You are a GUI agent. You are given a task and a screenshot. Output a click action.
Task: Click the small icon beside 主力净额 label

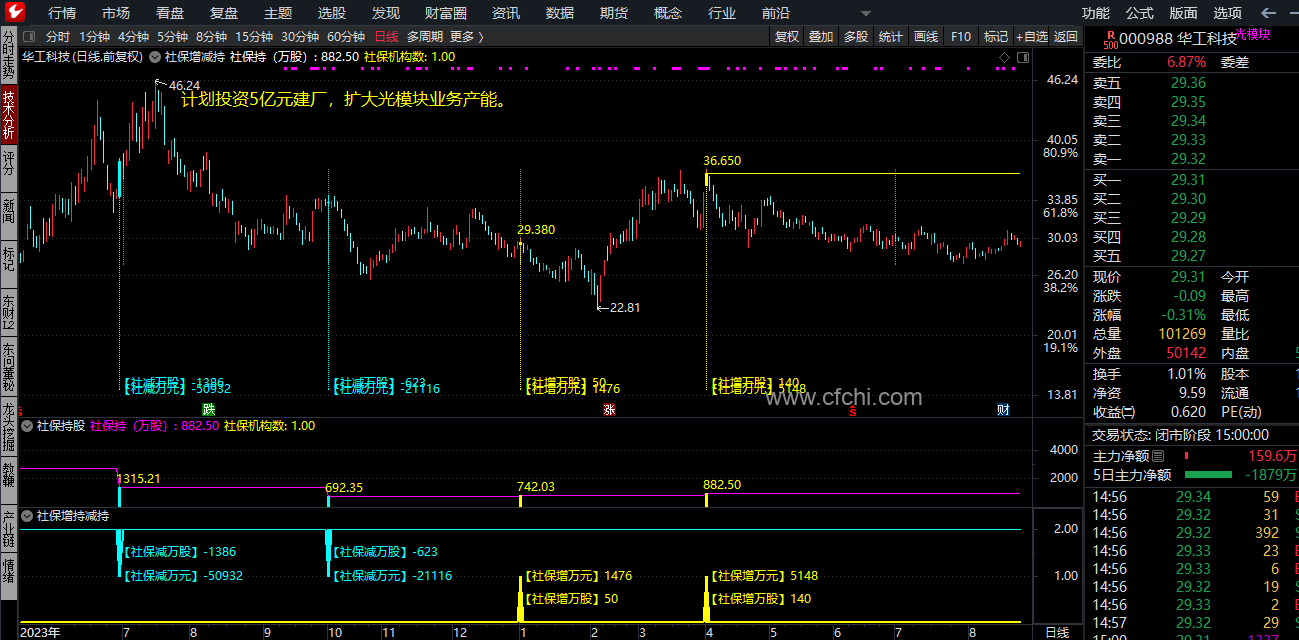tap(1159, 455)
